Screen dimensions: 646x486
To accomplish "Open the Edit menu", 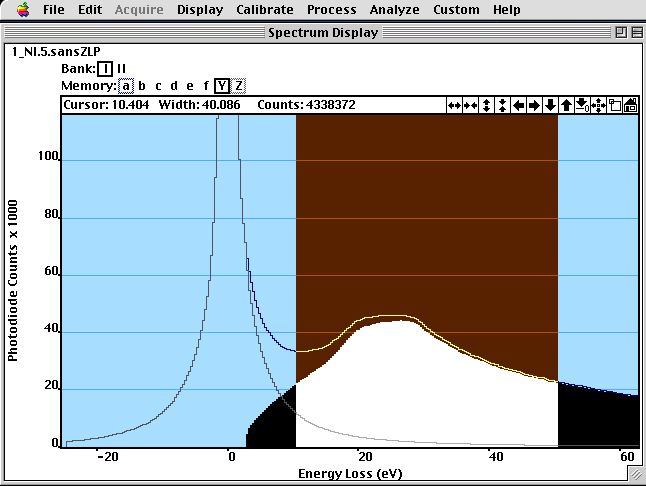I will pyautogui.click(x=90, y=9).
